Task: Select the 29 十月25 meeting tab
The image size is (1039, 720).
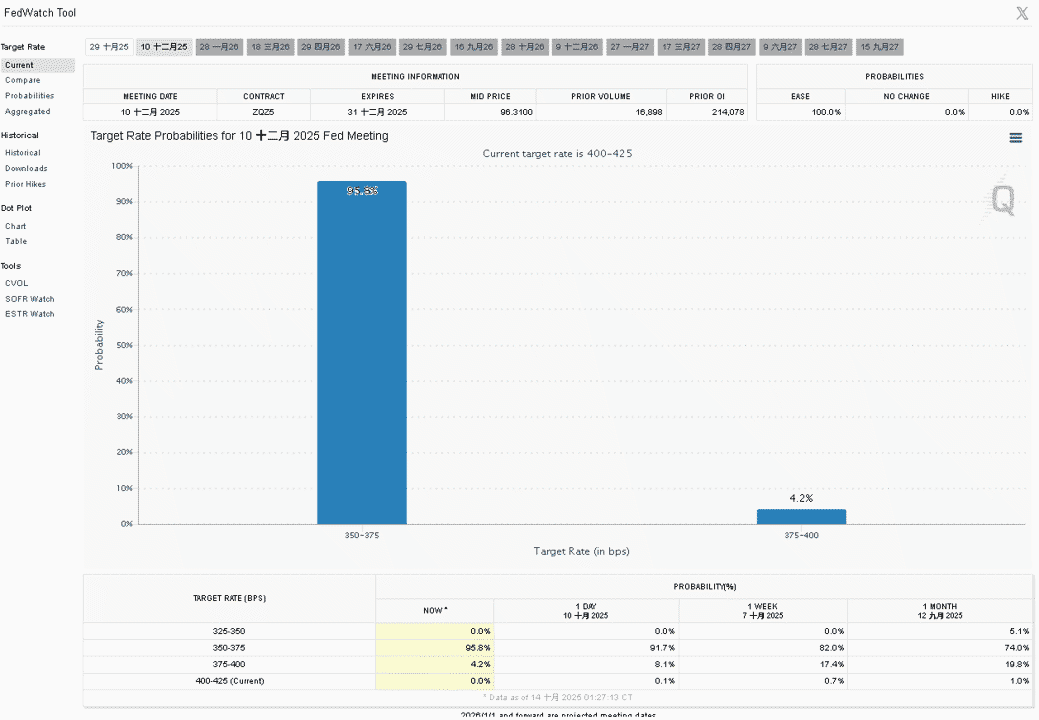Action: click(x=109, y=47)
